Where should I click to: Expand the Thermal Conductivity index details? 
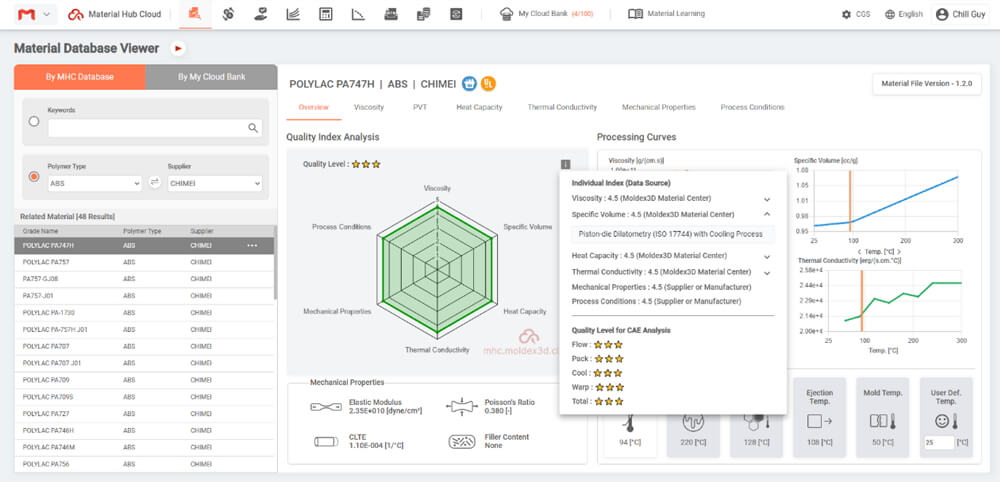pos(767,272)
